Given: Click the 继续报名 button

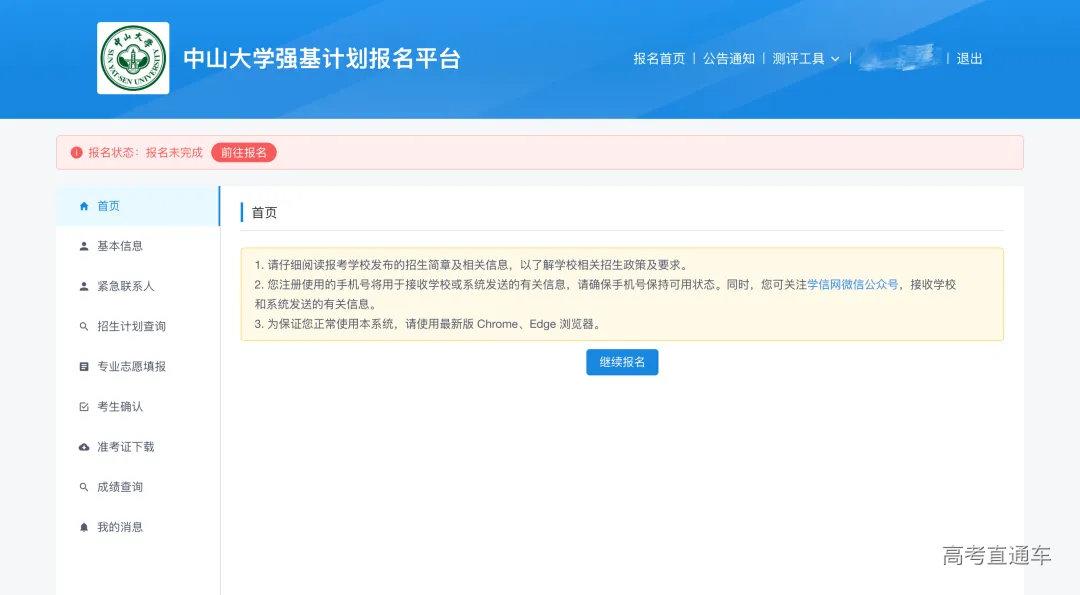Looking at the screenshot, I should [622, 362].
